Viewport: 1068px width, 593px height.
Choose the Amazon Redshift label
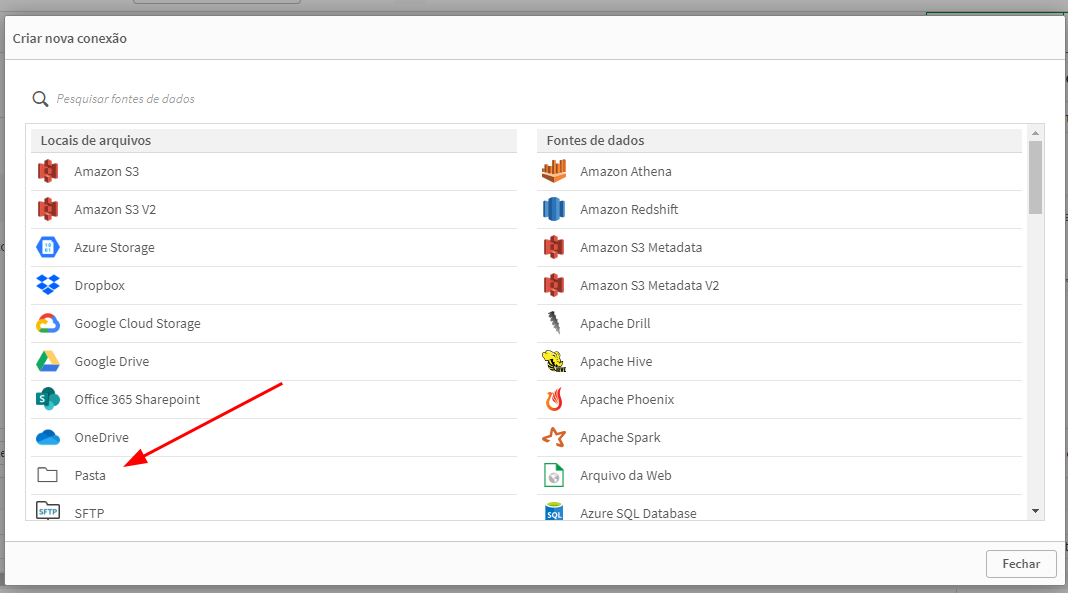click(x=629, y=210)
